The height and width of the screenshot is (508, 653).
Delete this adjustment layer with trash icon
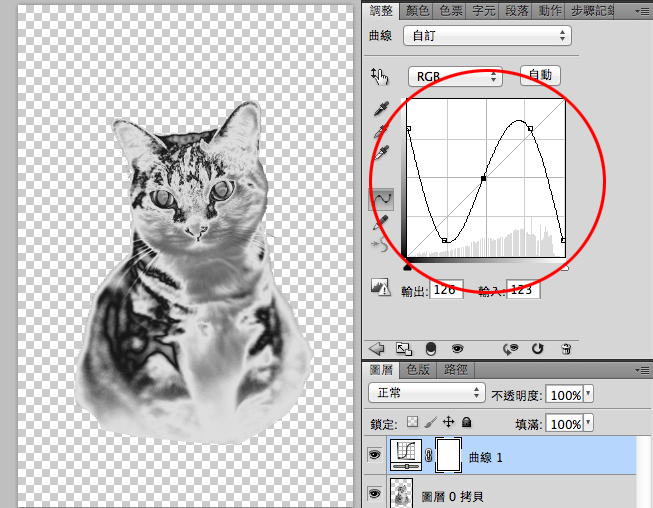(566, 349)
